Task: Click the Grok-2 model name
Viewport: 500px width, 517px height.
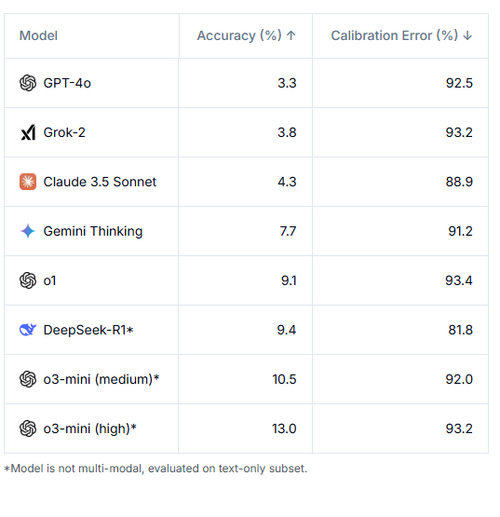Action: 64,132
